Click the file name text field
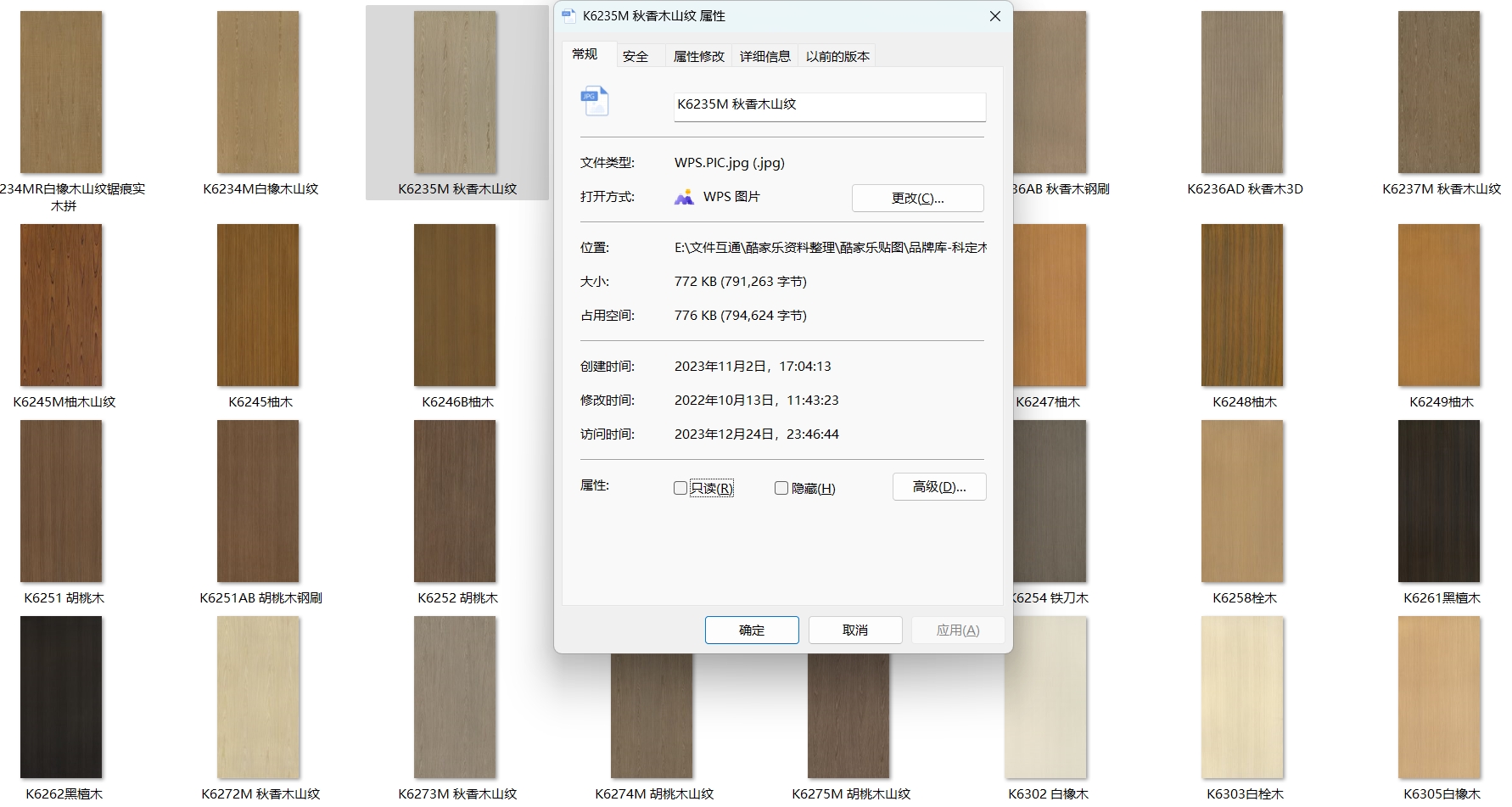 coord(829,105)
